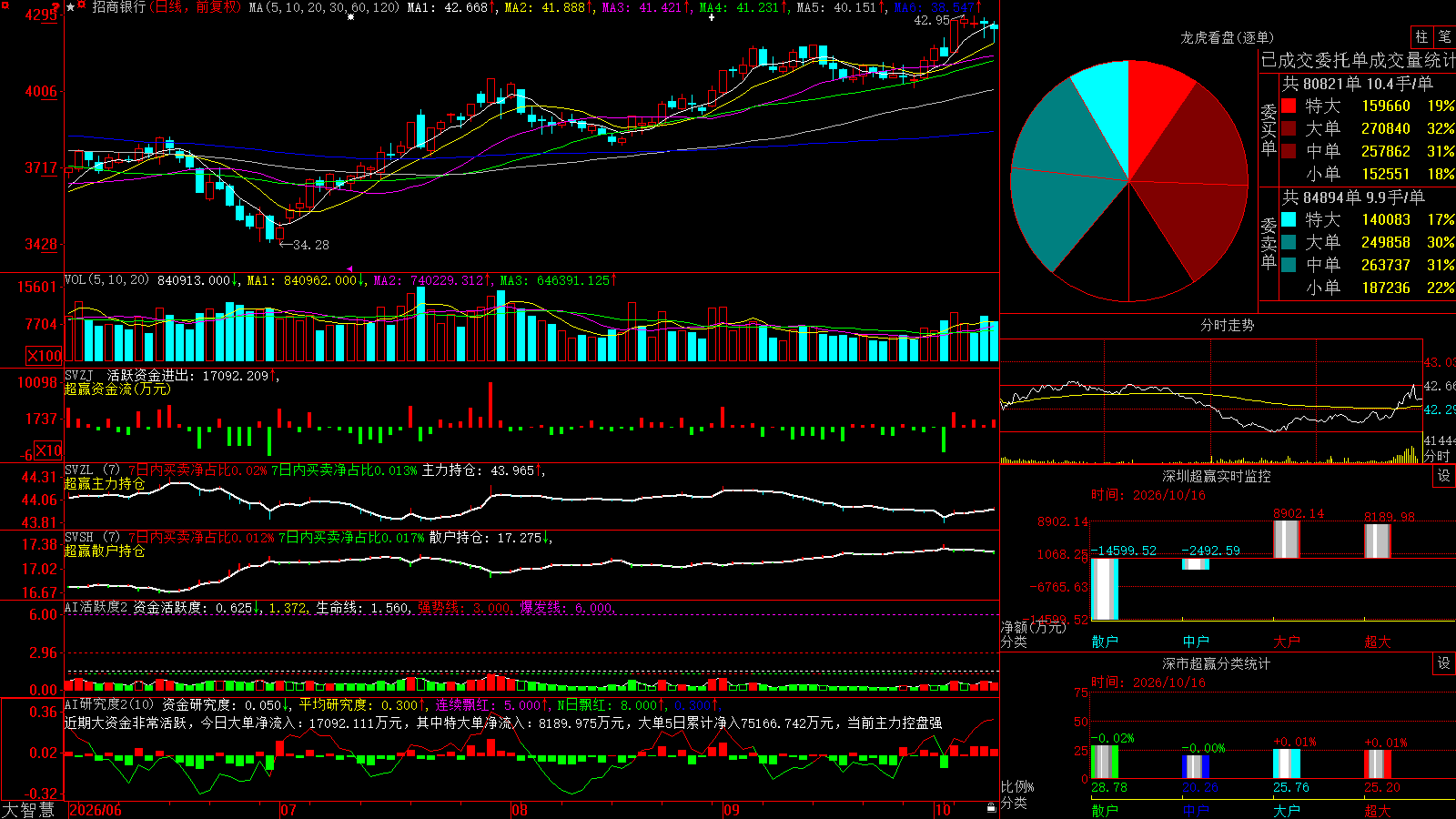Click the 超赢资金流(万元) indicator title
The width and height of the screenshot is (1456, 819).
[117, 389]
